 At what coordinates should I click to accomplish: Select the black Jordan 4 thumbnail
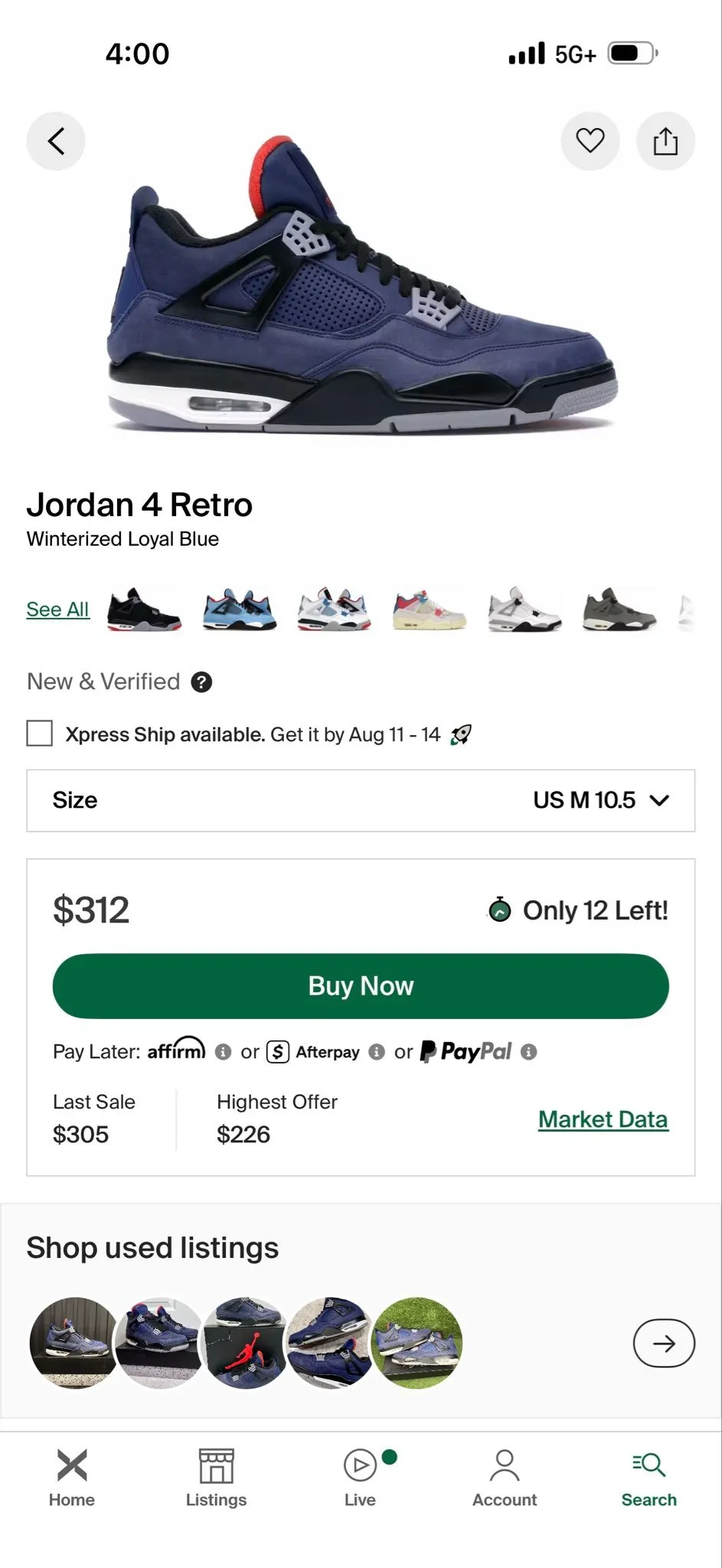click(x=144, y=609)
